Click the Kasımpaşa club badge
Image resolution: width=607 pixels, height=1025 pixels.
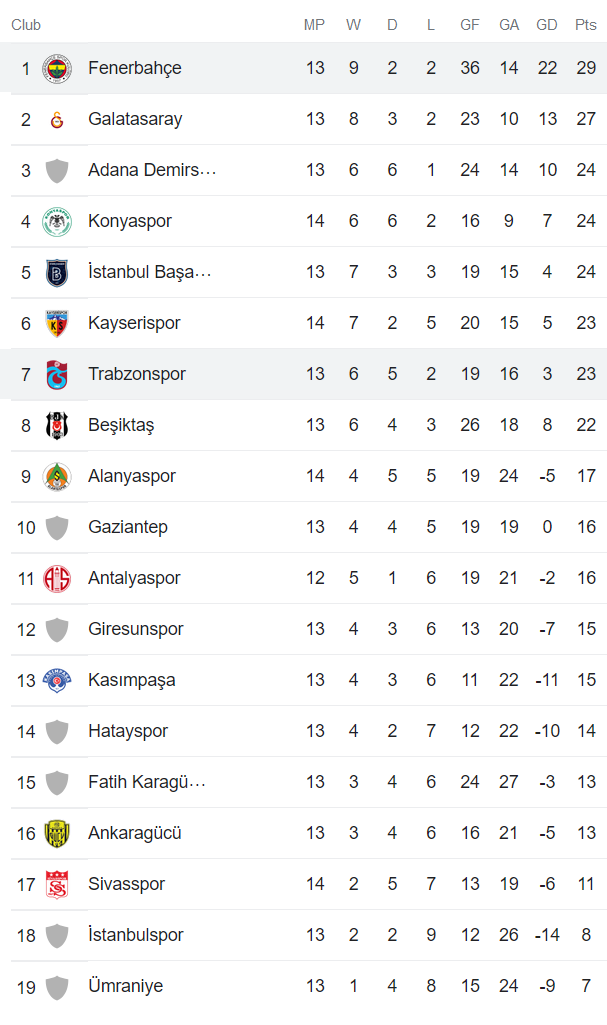(x=58, y=679)
